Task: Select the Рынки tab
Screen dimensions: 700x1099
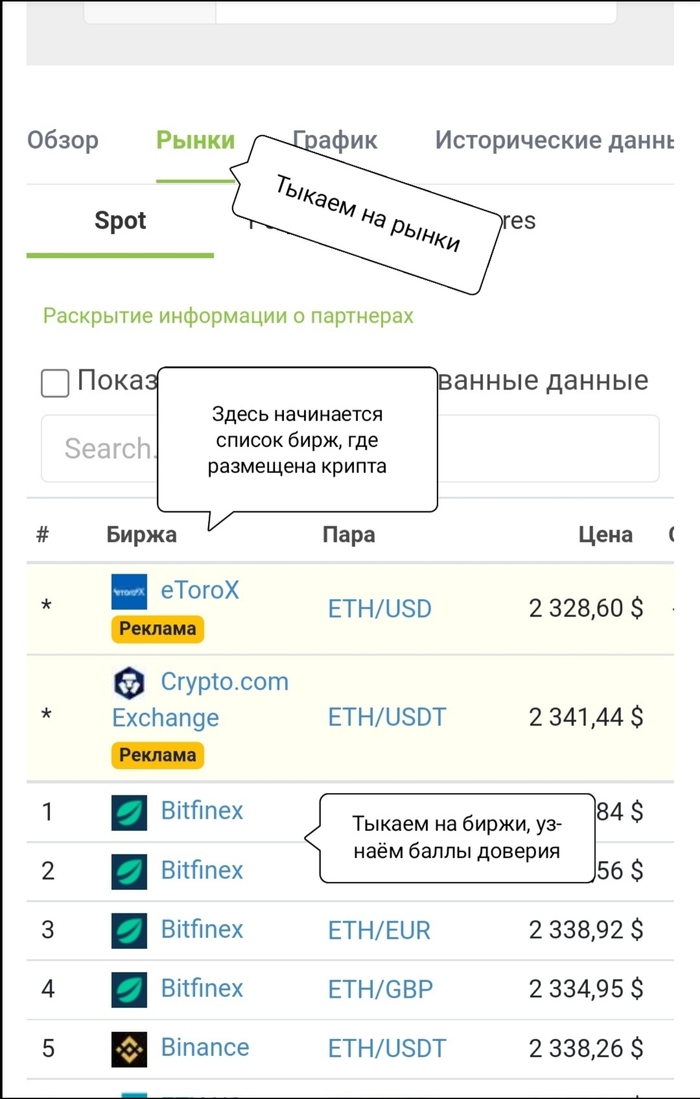Action: (195, 140)
